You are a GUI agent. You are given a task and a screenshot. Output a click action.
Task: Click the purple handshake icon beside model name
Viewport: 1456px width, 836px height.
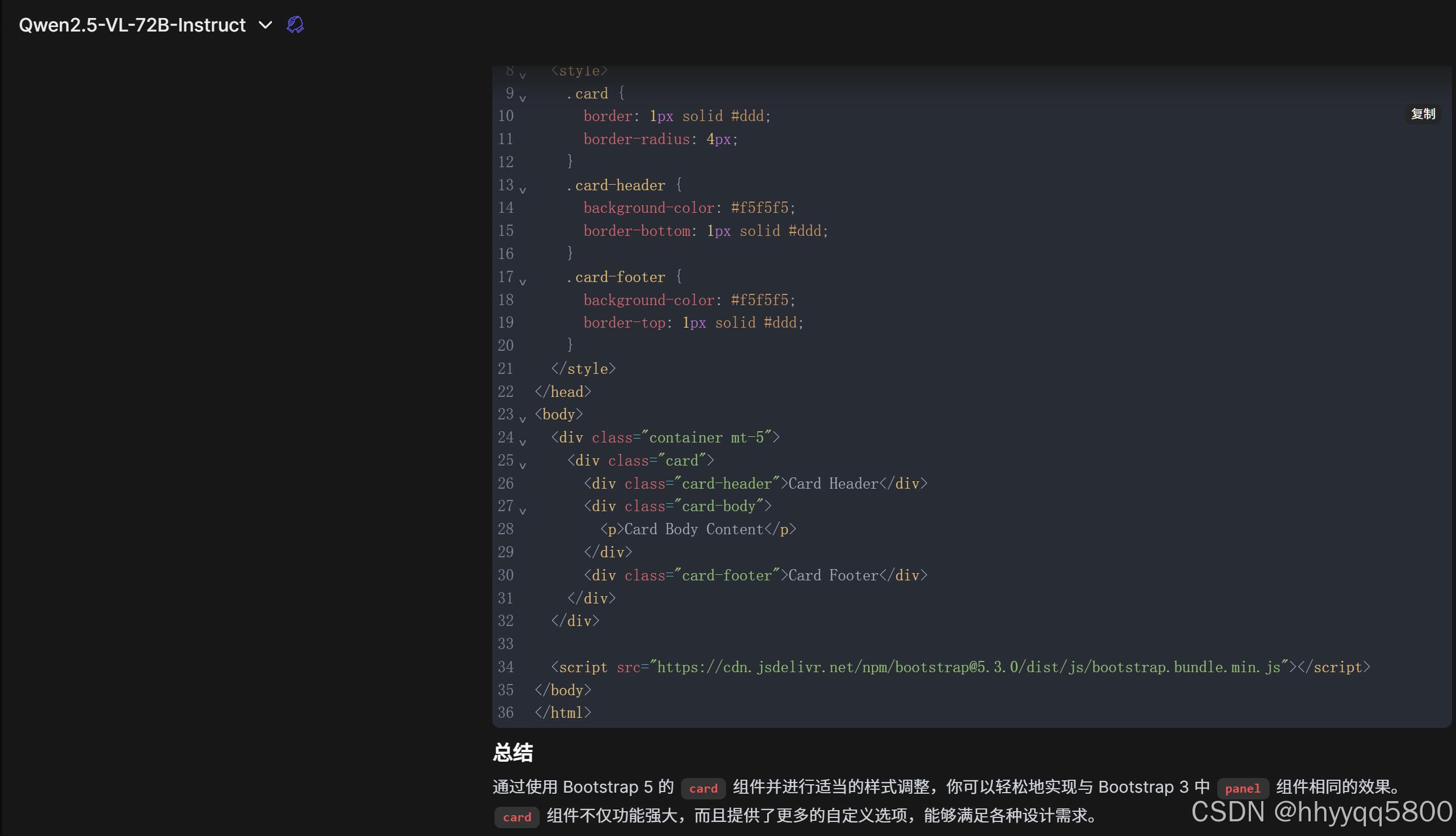click(x=295, y=25)
